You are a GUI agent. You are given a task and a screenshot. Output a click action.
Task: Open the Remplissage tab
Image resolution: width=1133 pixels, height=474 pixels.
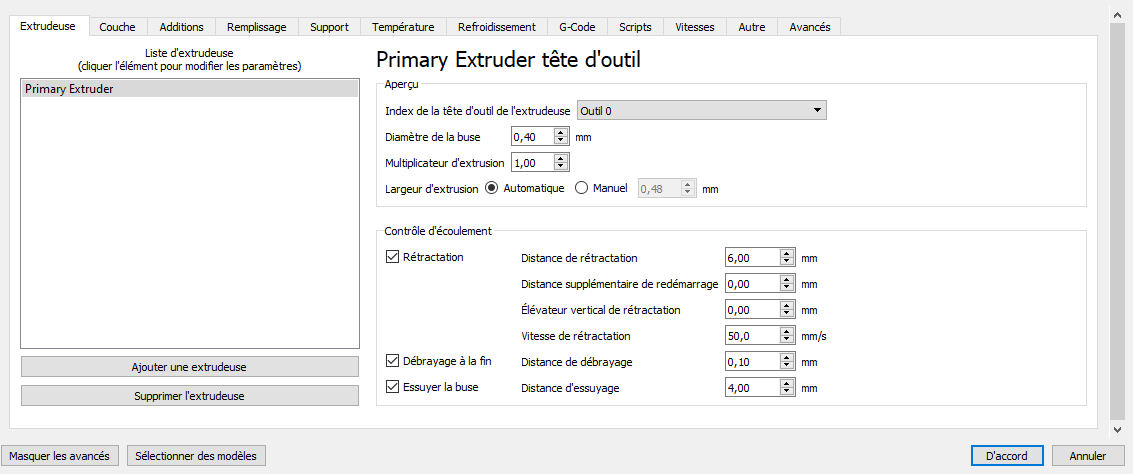[x=257, y=27]
